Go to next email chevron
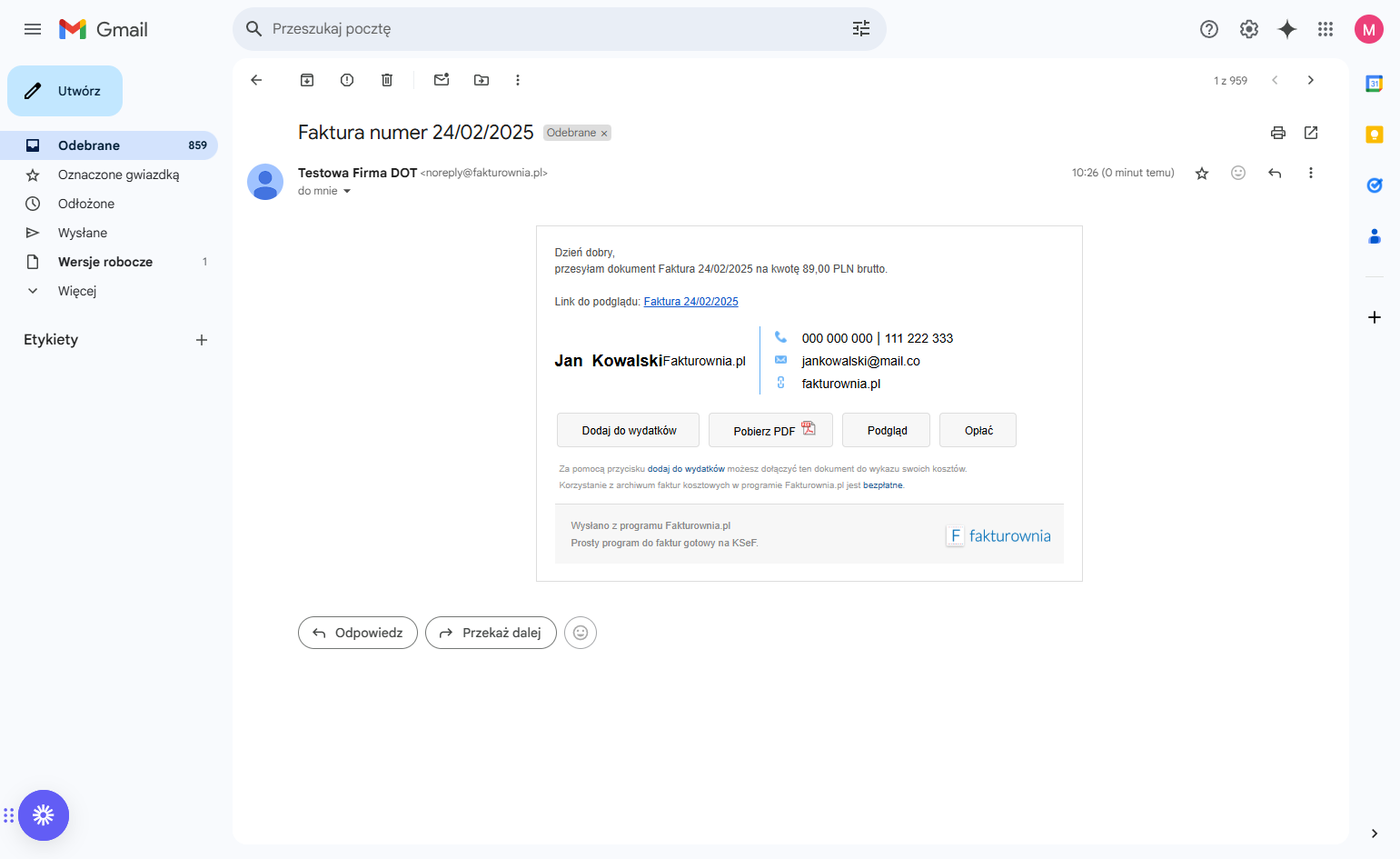1400x859 pixels. coord(1311,80)
